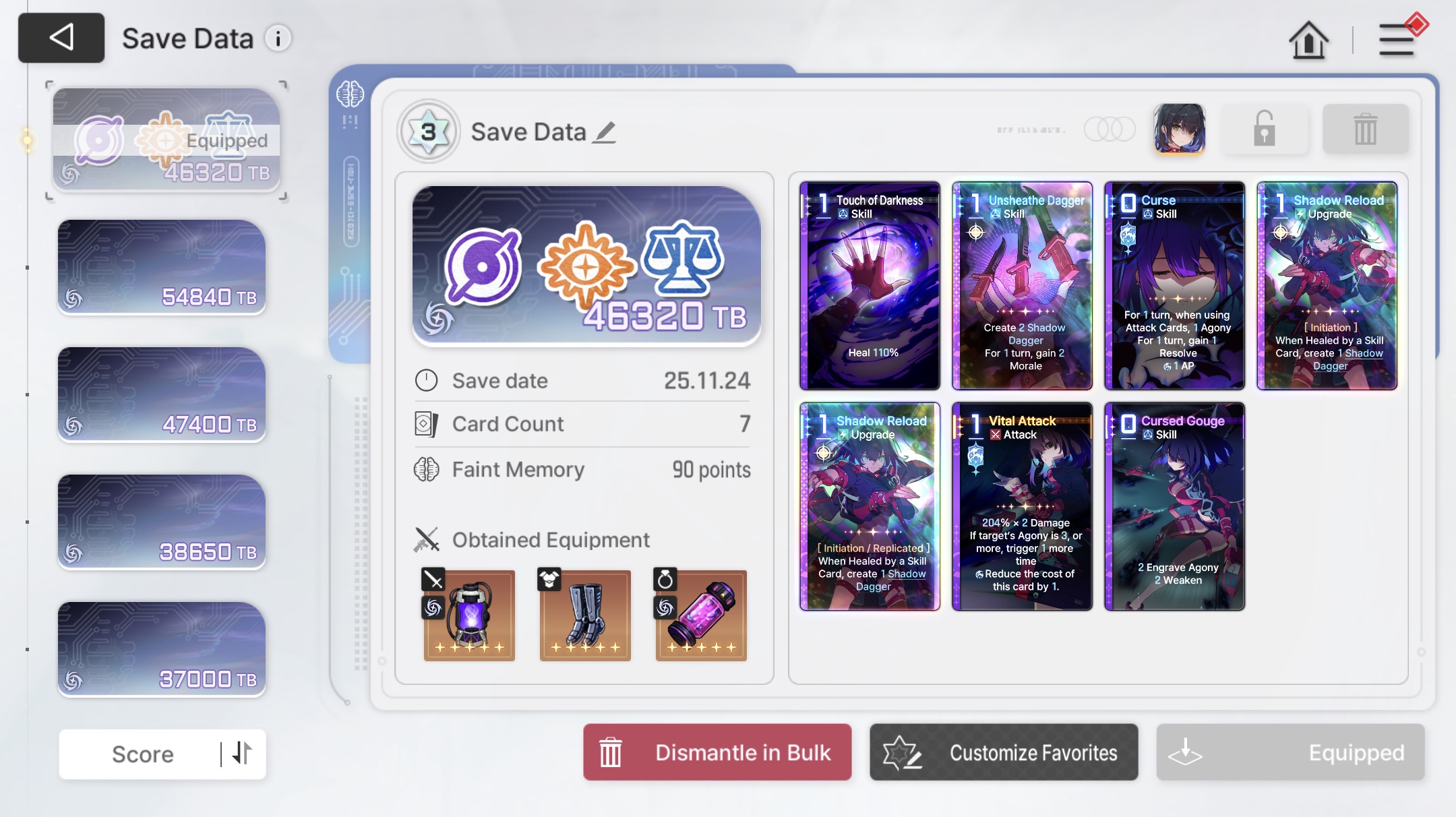Image resolution: width=1456 pixels, height=817 pixels.
Task: Toggle the three-circle linked indicator
Action: click(x=1109, y=129)
